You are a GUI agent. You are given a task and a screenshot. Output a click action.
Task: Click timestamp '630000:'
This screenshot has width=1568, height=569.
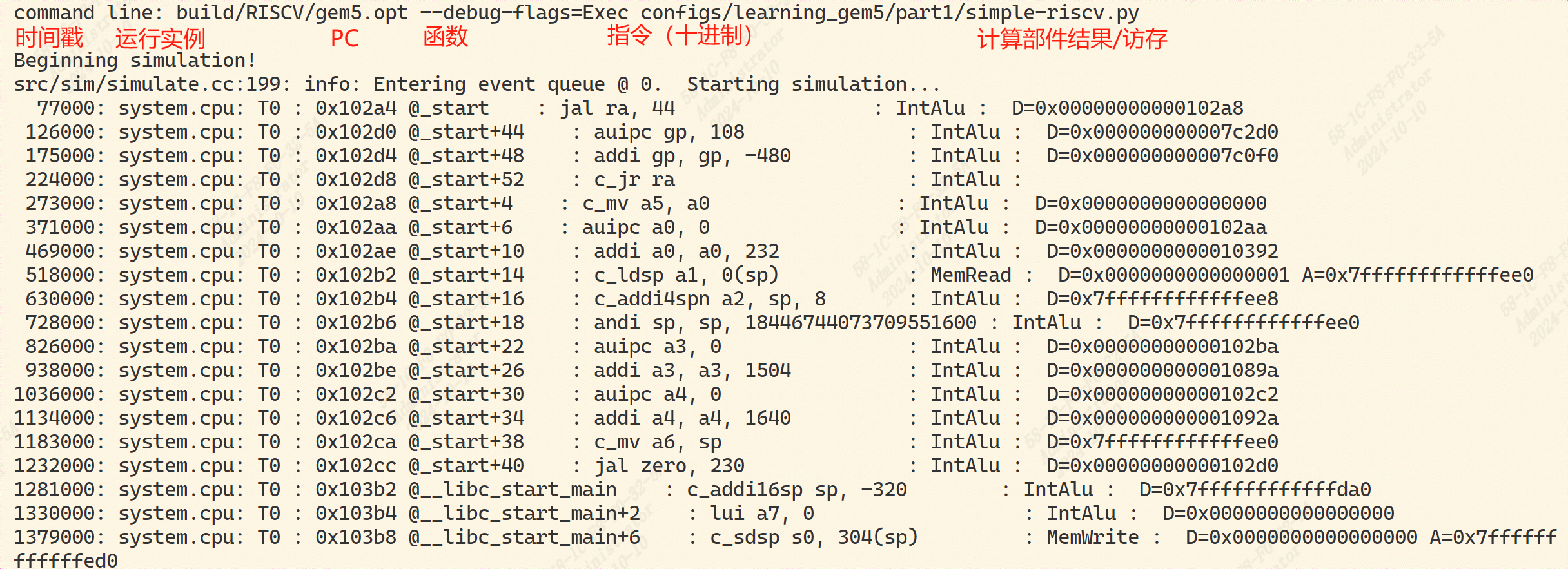(x=64, y=299)
